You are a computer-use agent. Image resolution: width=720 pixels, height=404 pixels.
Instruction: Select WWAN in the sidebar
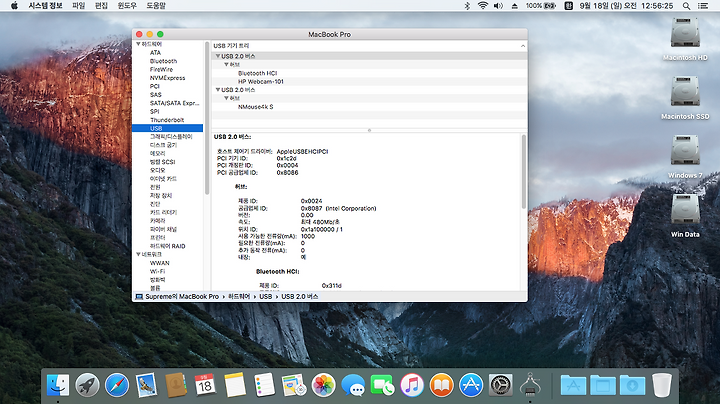coord(159,263)
